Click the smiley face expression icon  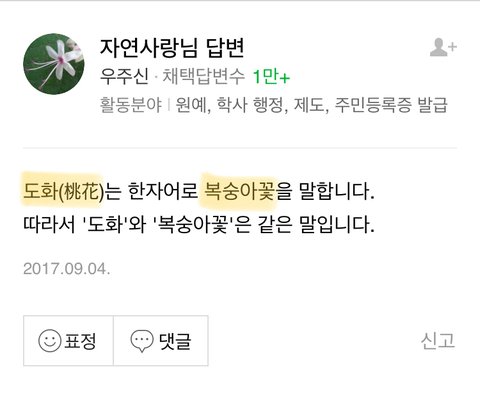(50, 341)
